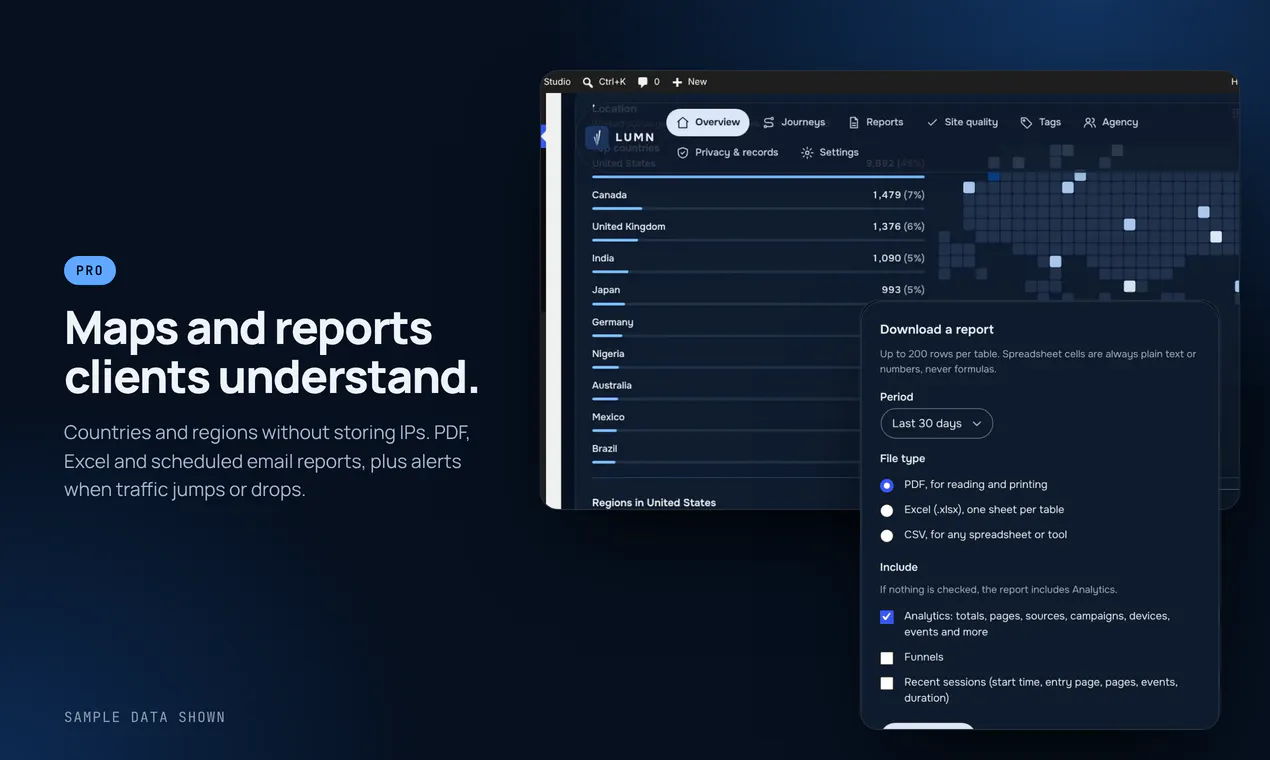Click the Japan country name
Screen dimensions: 1270x760
coord(606,290)
